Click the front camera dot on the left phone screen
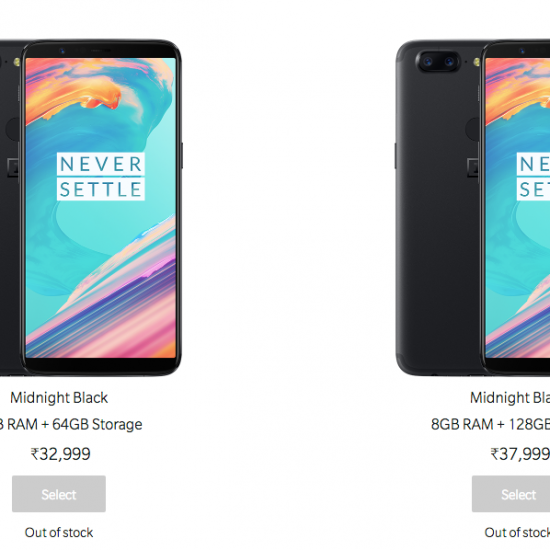This screenshot has height=550, width=550. pos(62,51)
